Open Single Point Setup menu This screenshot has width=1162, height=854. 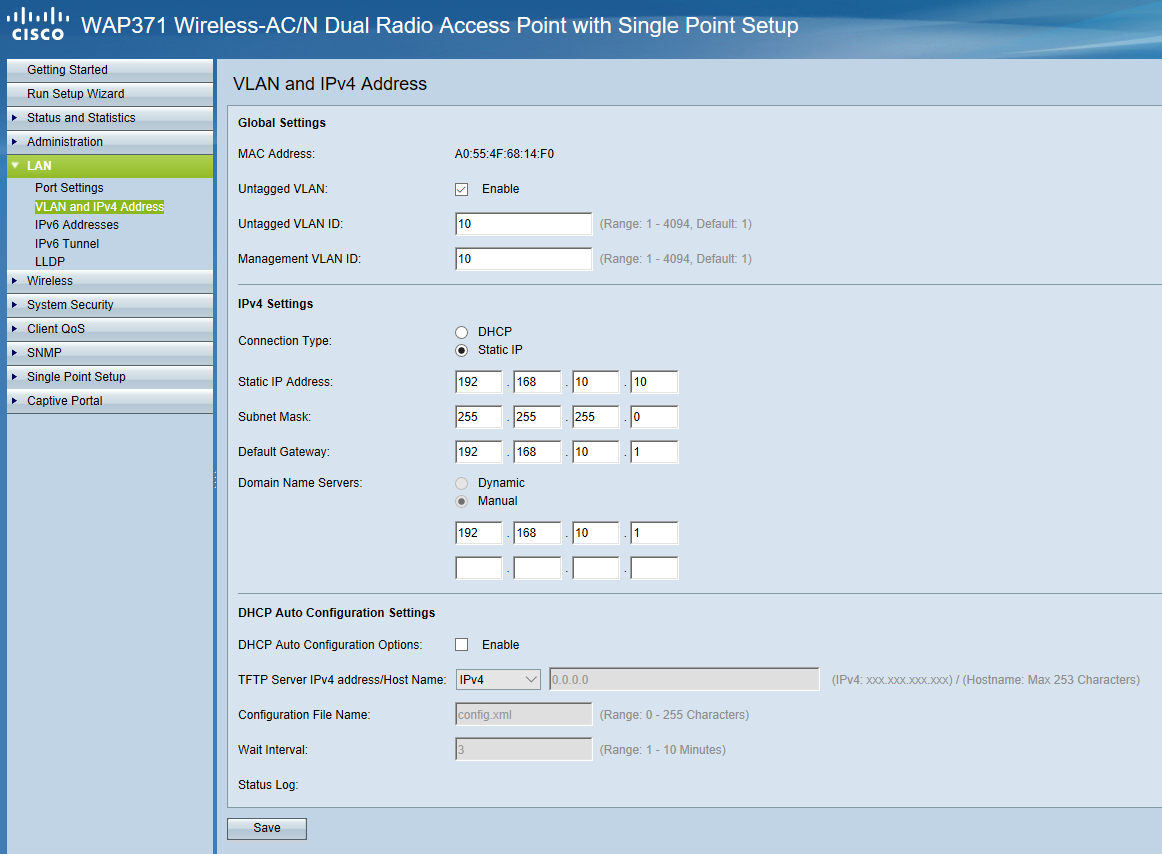pyautogui.click(x=110, y=377)
